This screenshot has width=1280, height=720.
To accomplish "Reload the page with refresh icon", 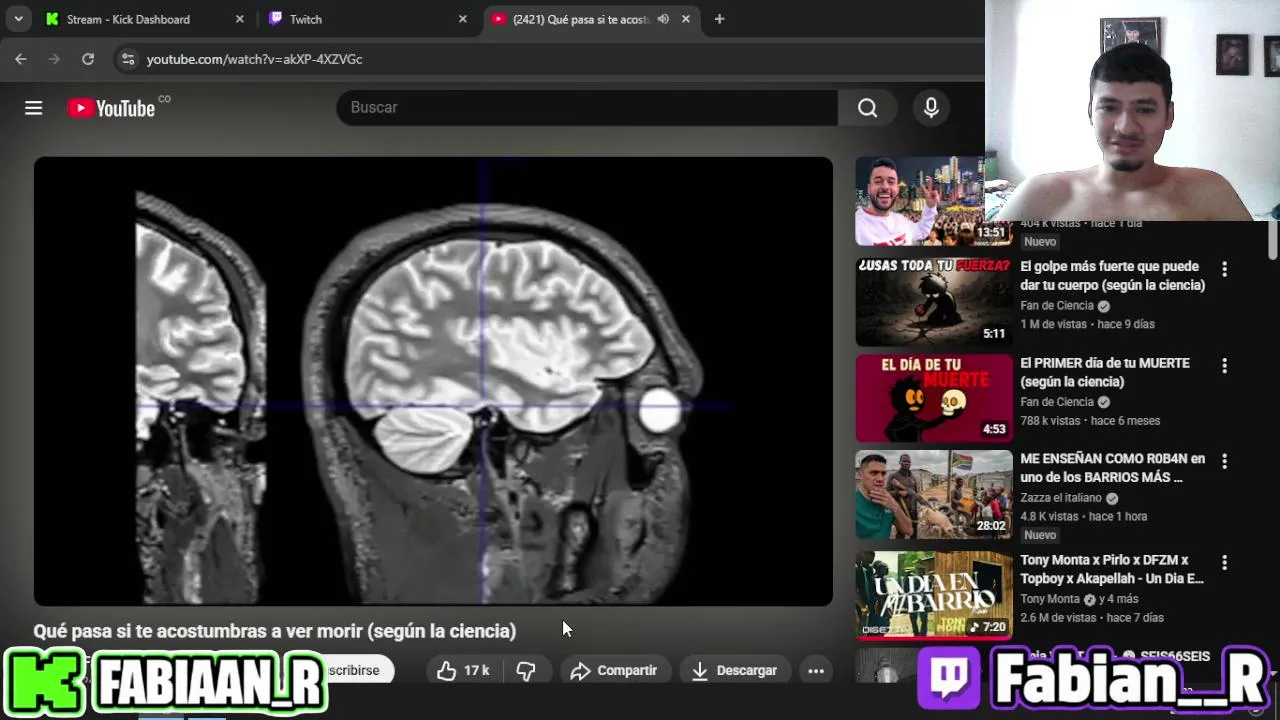I will [88, 59].
